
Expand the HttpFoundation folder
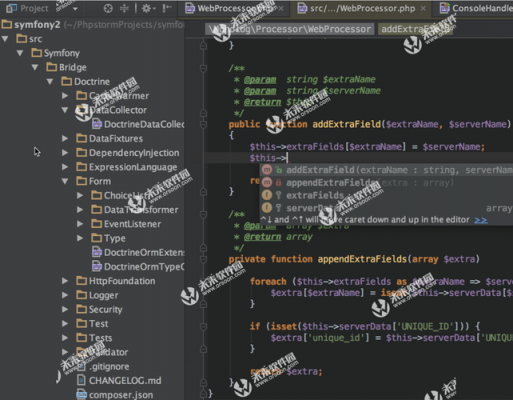65,281
